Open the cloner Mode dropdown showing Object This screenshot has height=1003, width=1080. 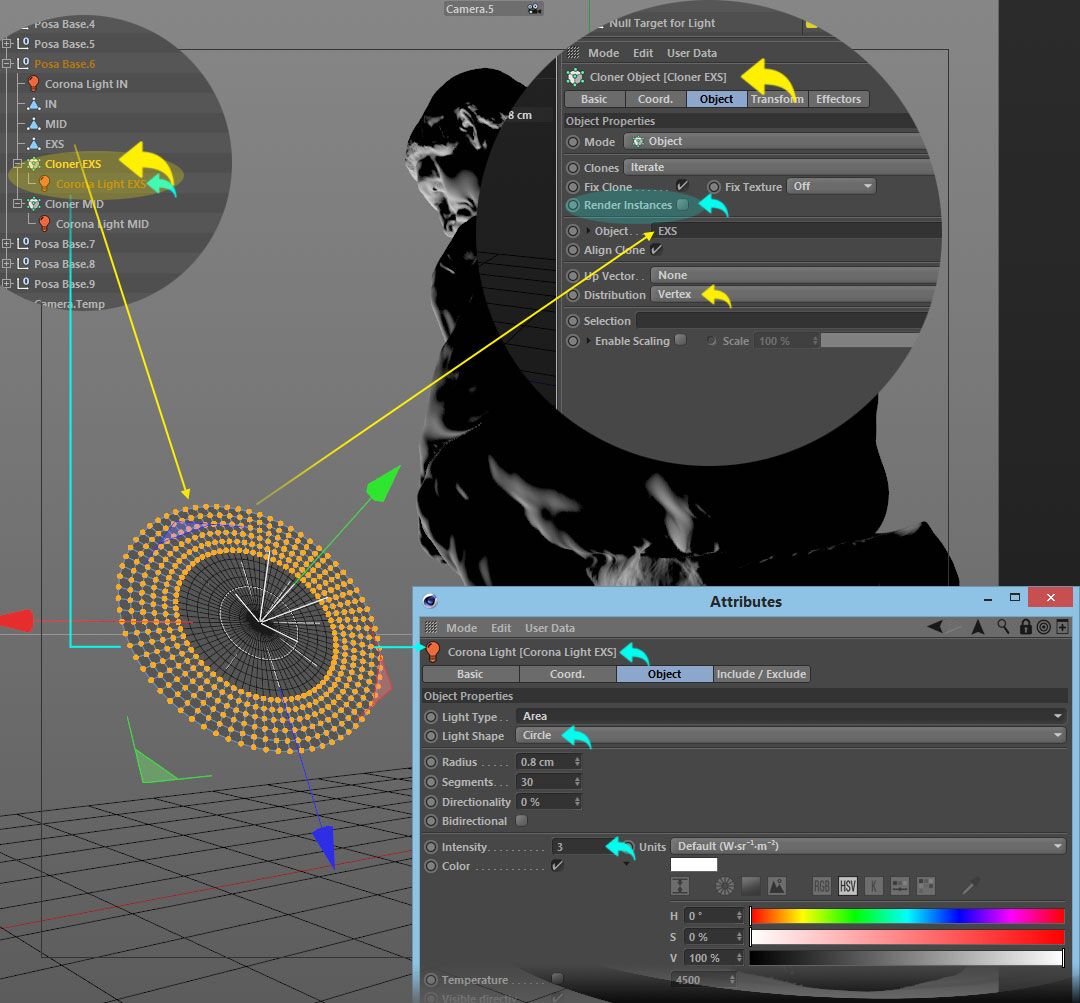(777, 141)
